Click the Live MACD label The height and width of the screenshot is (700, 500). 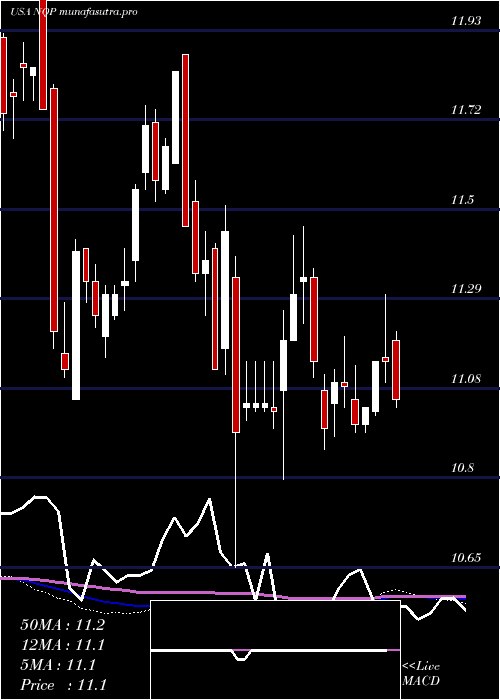coord(421,673)
